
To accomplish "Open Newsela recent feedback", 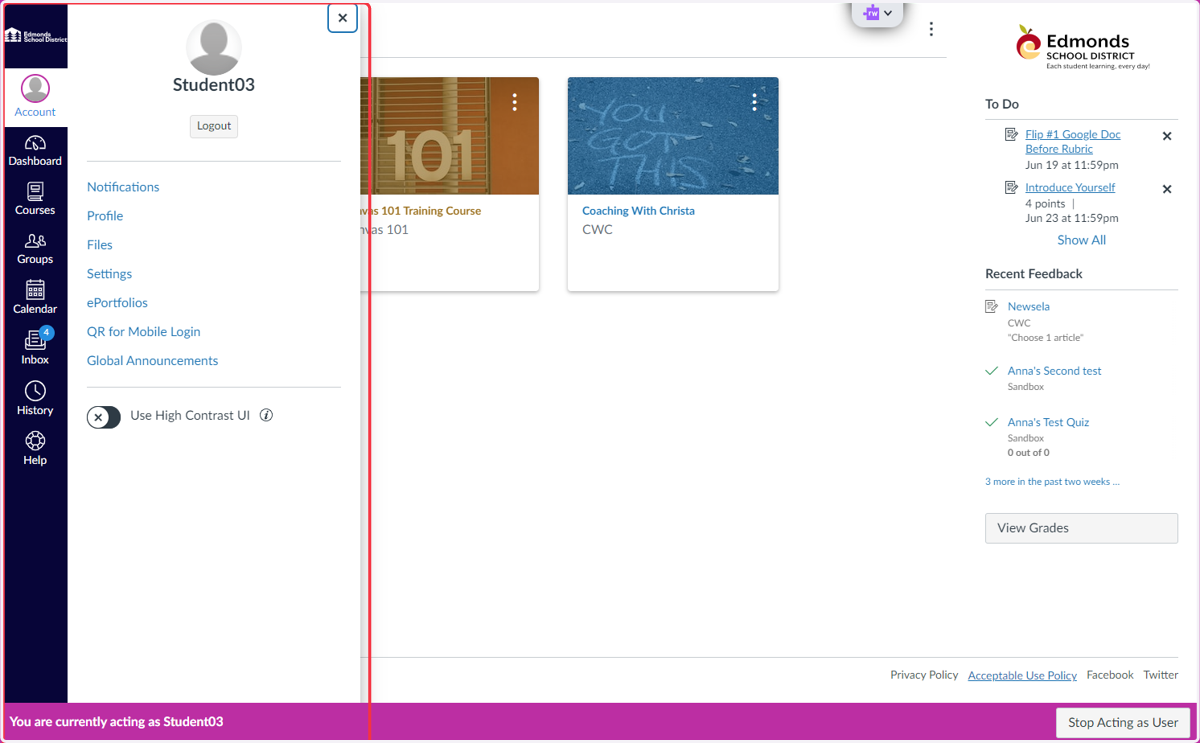I will click(x=1028, y=307).
